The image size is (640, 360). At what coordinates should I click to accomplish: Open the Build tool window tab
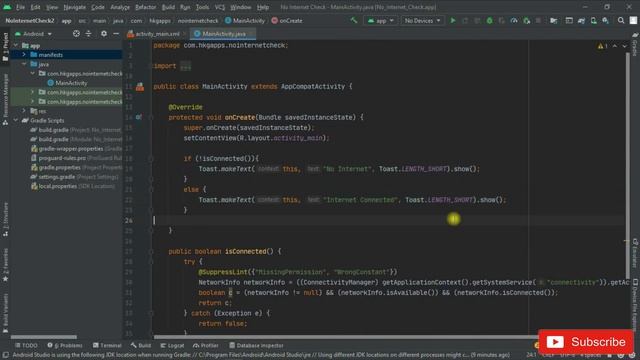pos(141,345)
